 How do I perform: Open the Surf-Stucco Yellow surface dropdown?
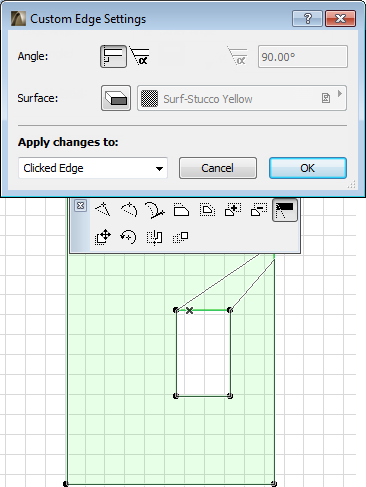click(x=242, y=98)
